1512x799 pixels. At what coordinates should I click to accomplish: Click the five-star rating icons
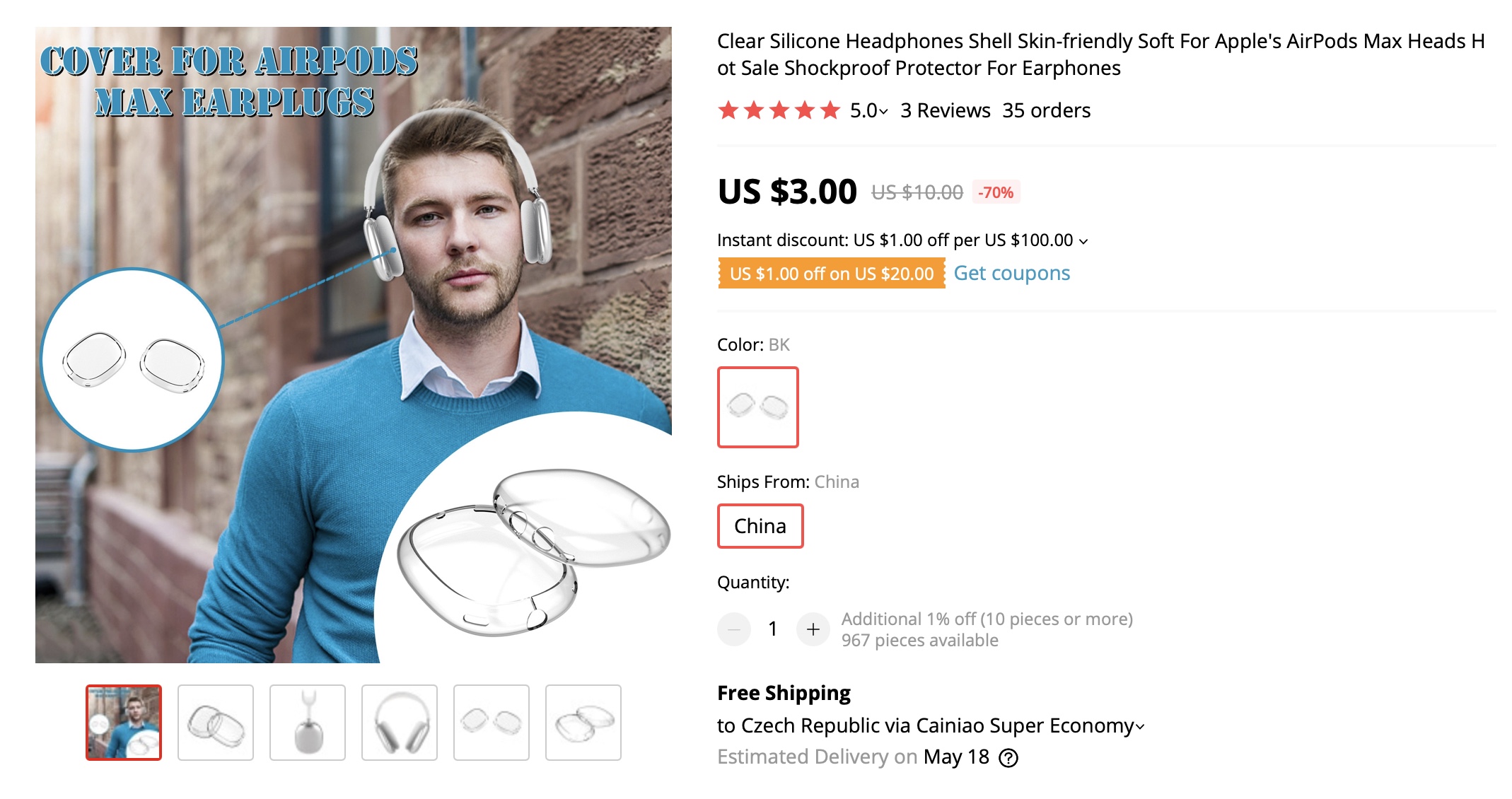(779, 110)
